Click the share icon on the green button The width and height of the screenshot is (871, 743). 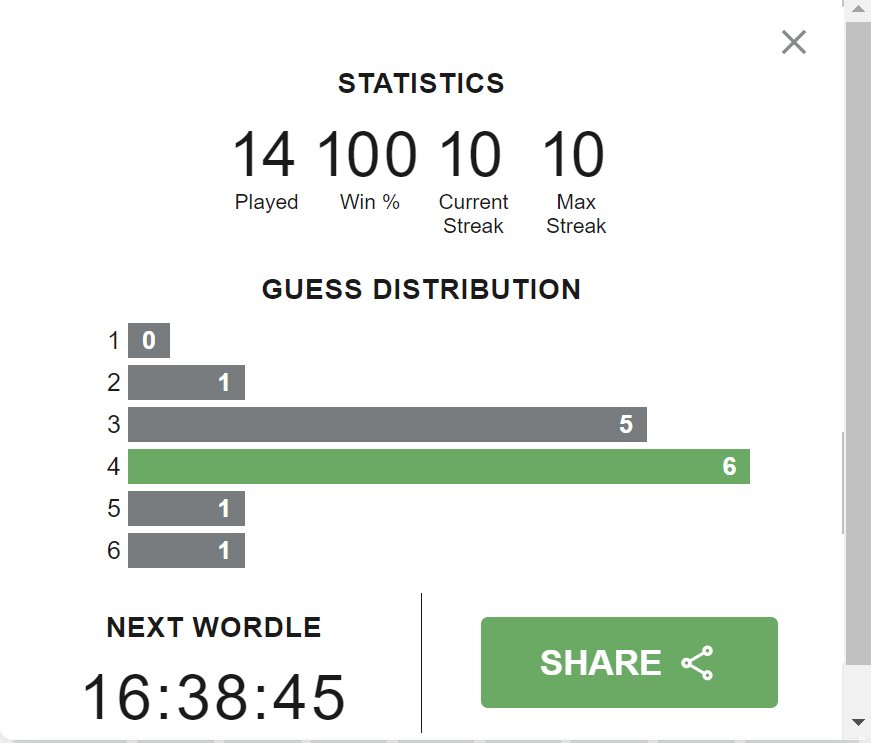point(698,662)
